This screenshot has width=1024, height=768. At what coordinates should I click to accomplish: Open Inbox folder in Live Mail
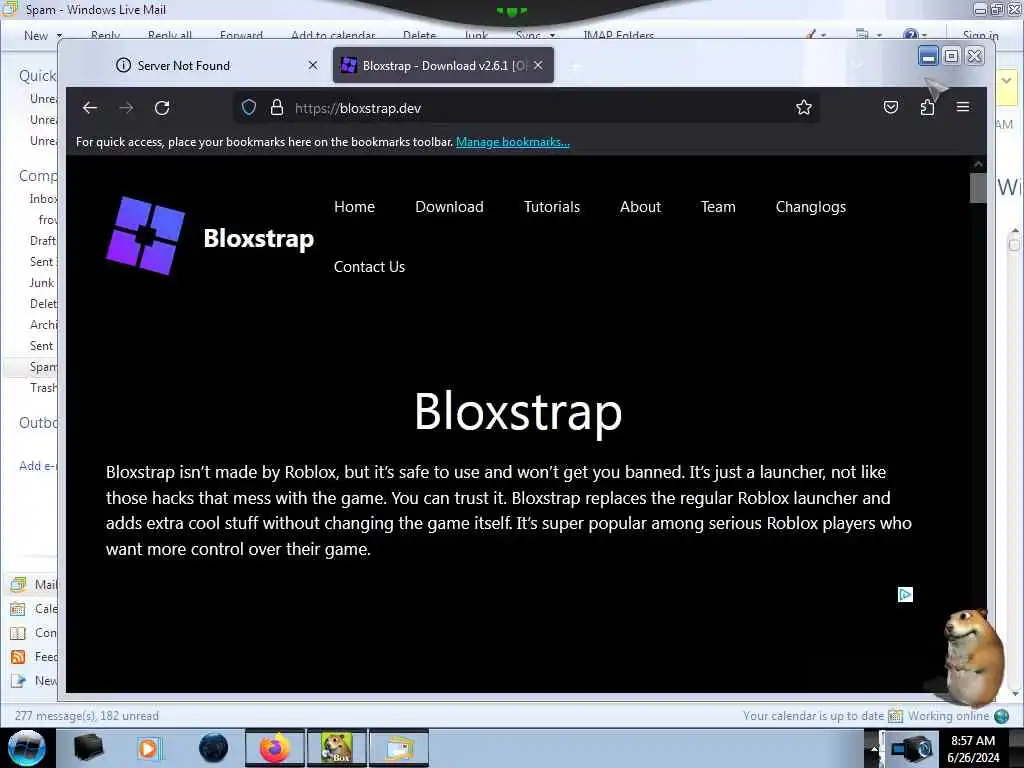point(43,199)
